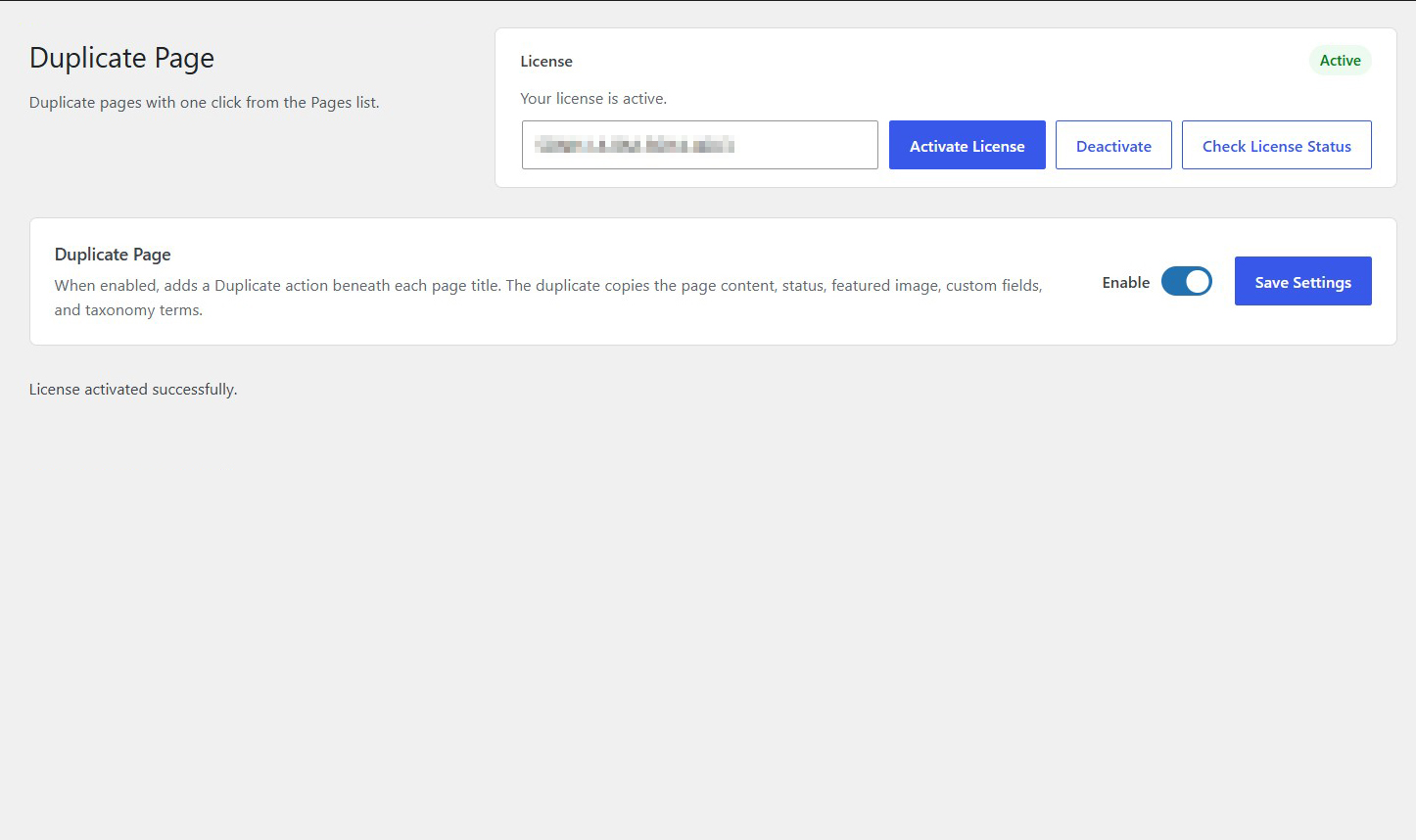Click the 'License activated successfully.' notice
Image resolution: width=1416 pixels, height=840 pixels.
point(133,389)
